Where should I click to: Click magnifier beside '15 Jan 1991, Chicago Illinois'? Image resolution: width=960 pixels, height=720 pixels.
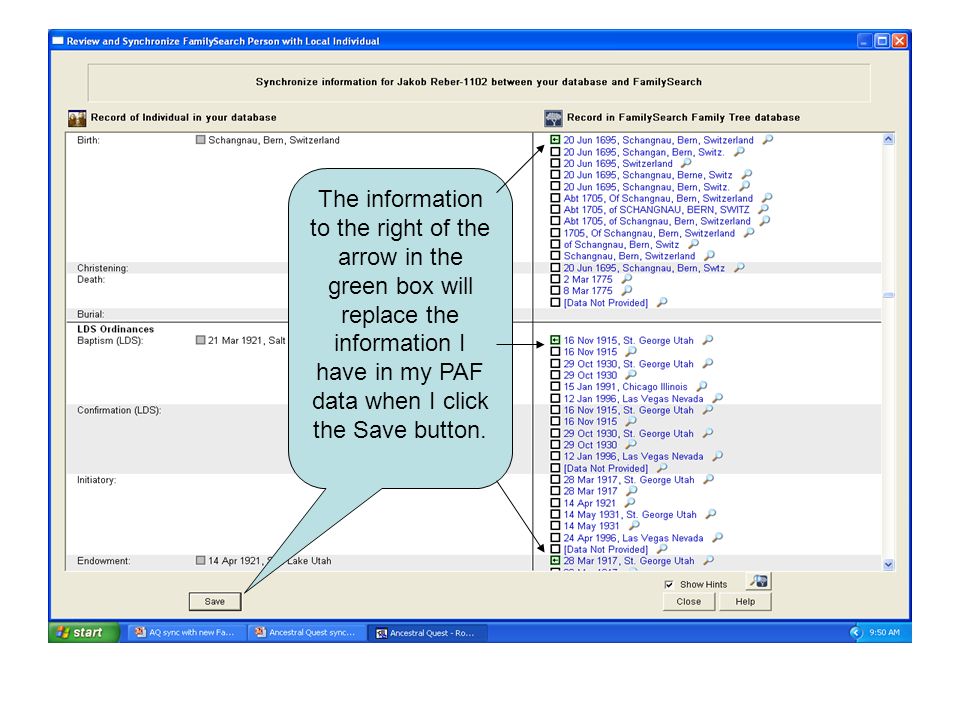tap(702, 386)
